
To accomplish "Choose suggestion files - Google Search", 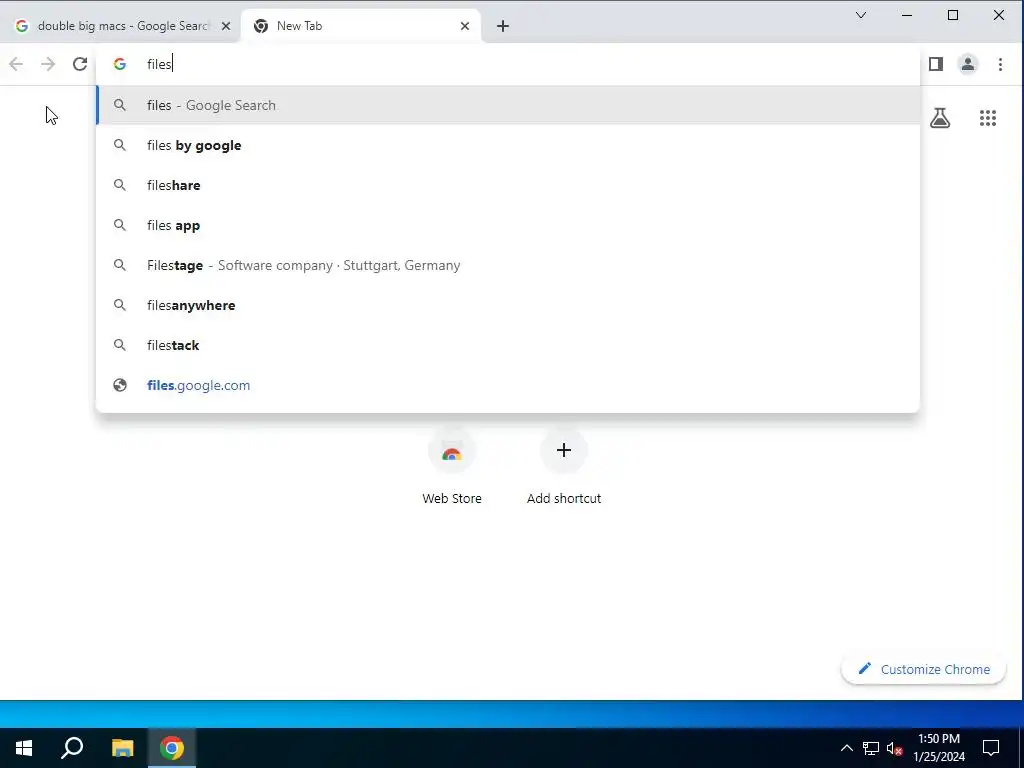I will (507, 105).
